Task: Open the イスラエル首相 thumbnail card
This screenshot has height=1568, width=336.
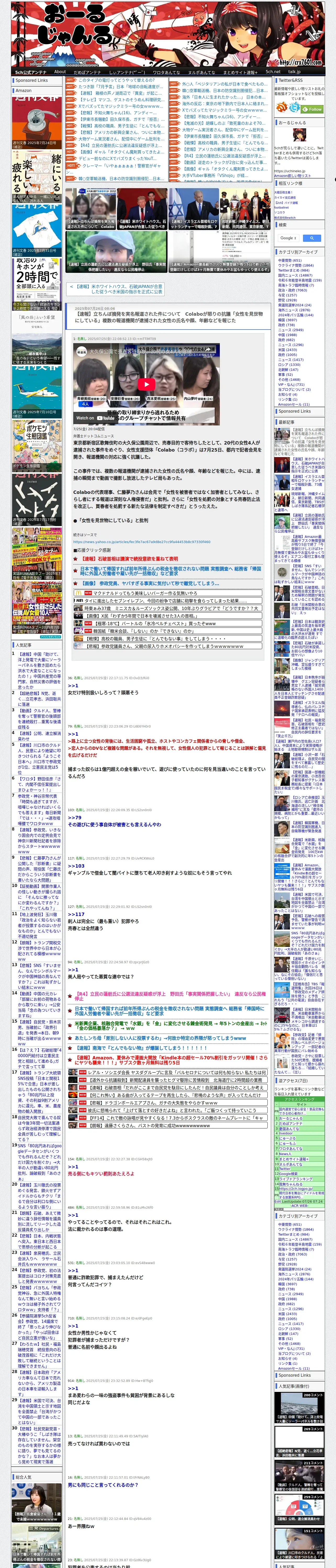Action: click(194, 209)
